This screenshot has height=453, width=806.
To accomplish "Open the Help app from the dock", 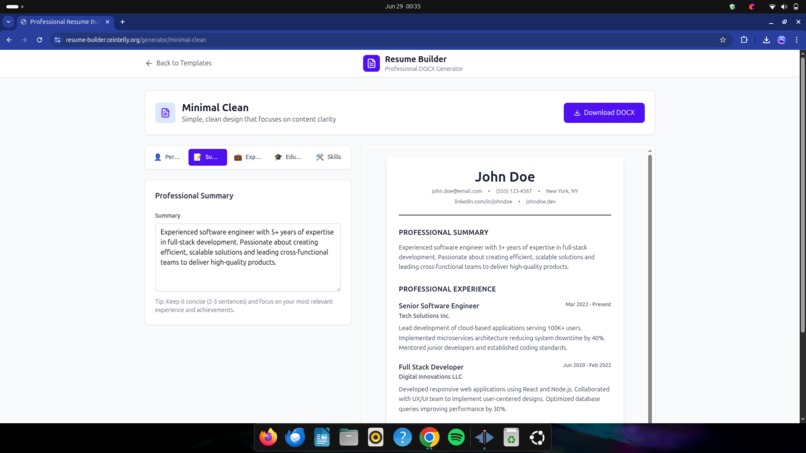I will (402, 438).
